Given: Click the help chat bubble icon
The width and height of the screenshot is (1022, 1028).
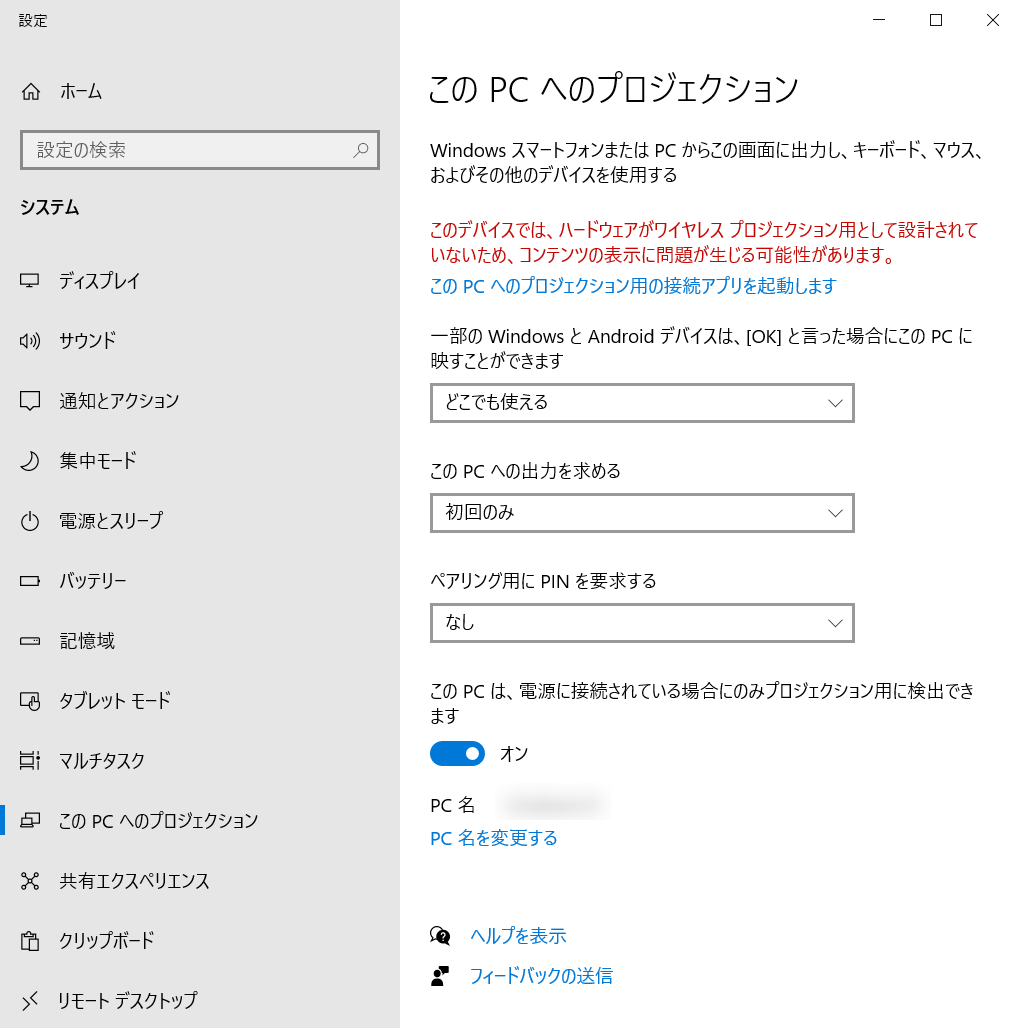Looking at the screenshot, I should tap(440, 936).
